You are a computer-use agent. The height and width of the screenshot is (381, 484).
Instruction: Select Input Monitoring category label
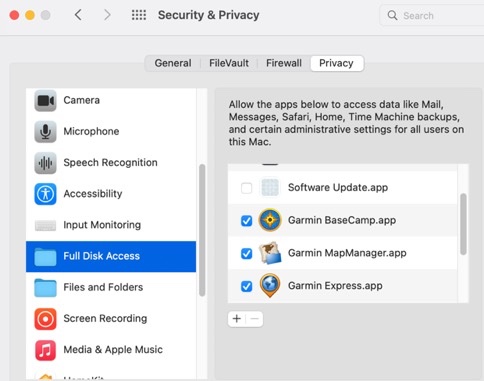pyautogui.click(x=102, y=225)
